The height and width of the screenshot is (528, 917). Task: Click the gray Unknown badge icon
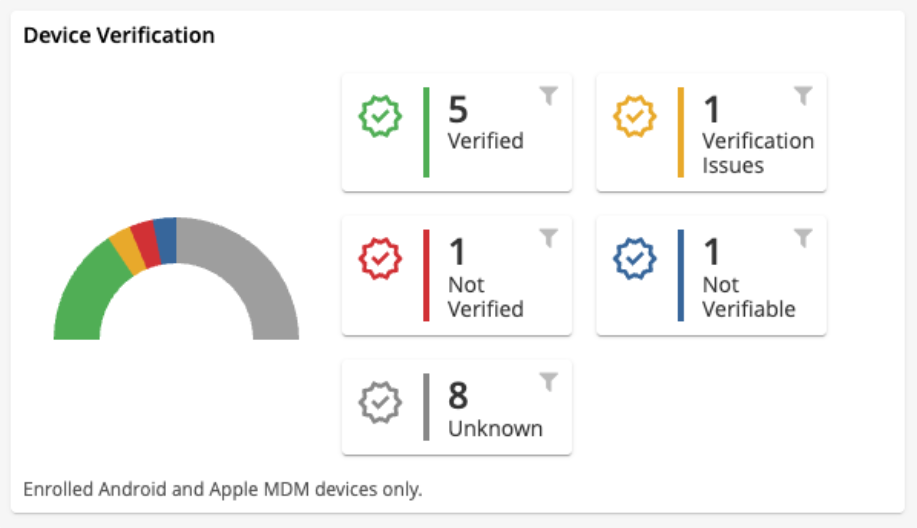click(380, 404)
